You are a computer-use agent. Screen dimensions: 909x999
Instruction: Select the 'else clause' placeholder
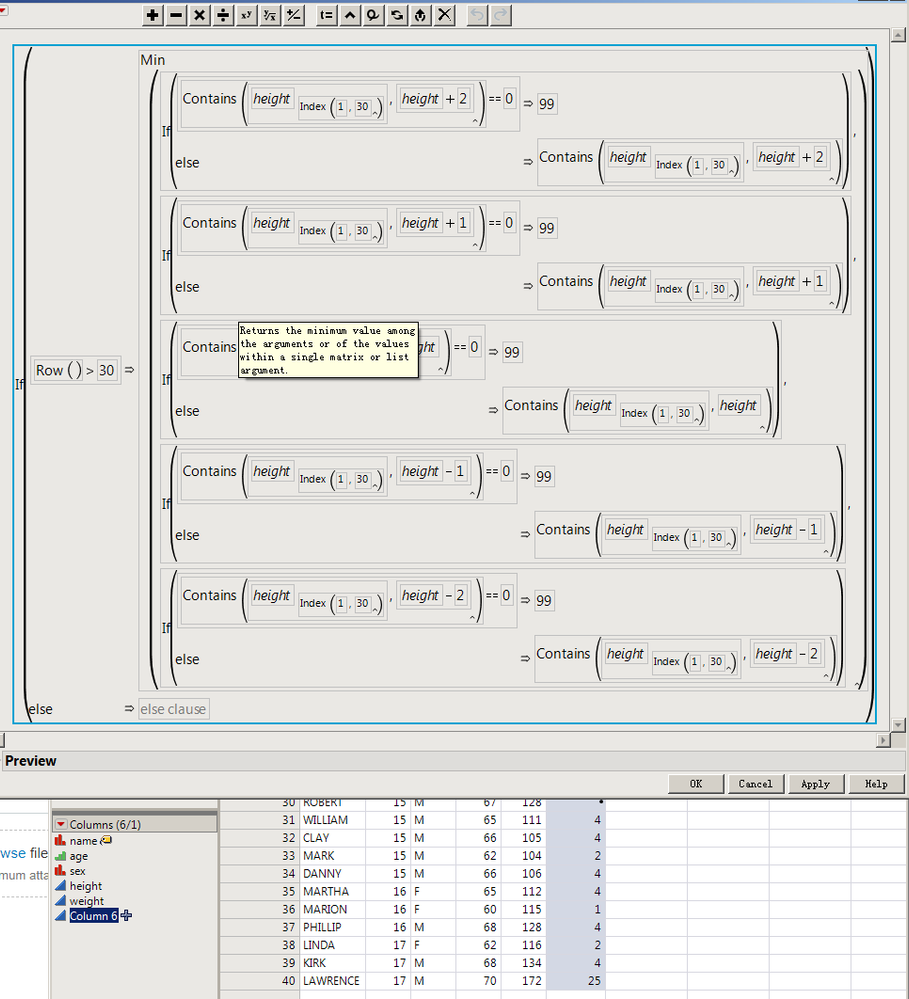coord(173,709)
